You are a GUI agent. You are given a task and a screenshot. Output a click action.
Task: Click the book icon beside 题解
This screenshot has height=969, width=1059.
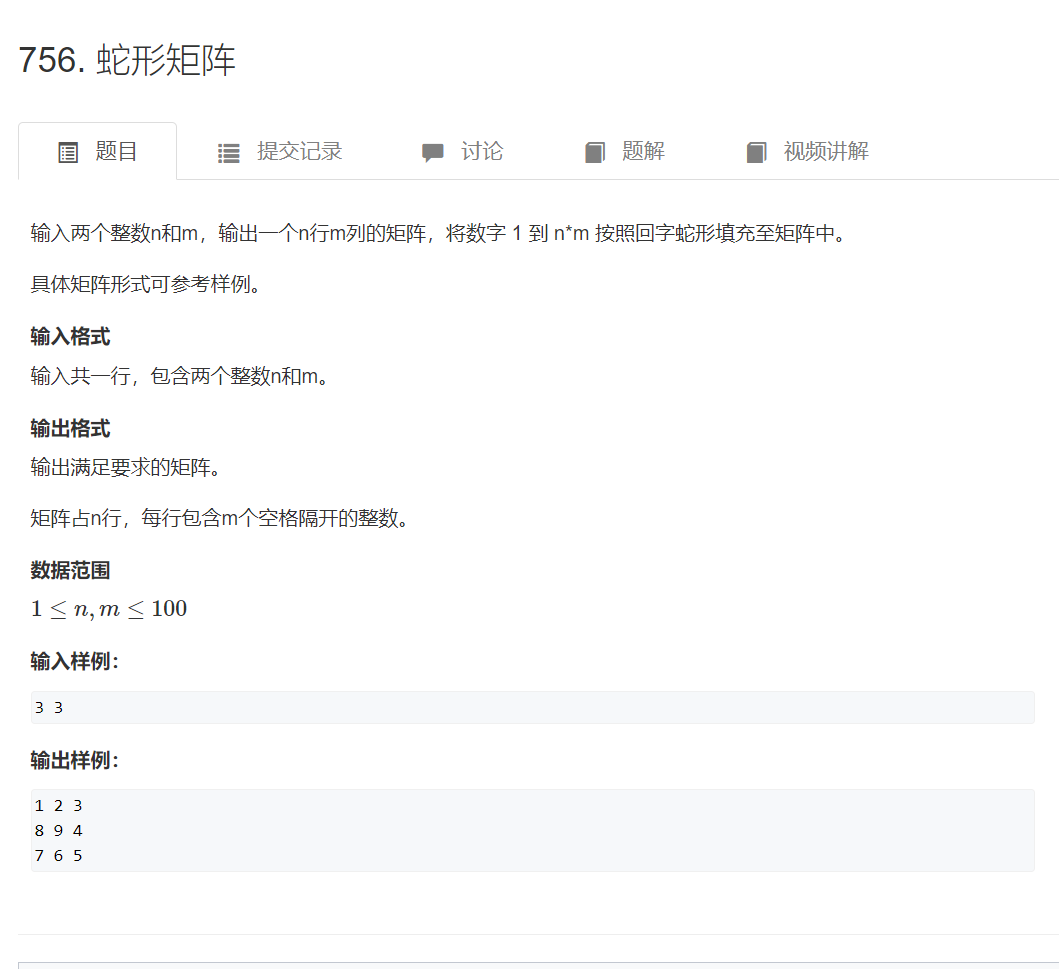[595, 151]
